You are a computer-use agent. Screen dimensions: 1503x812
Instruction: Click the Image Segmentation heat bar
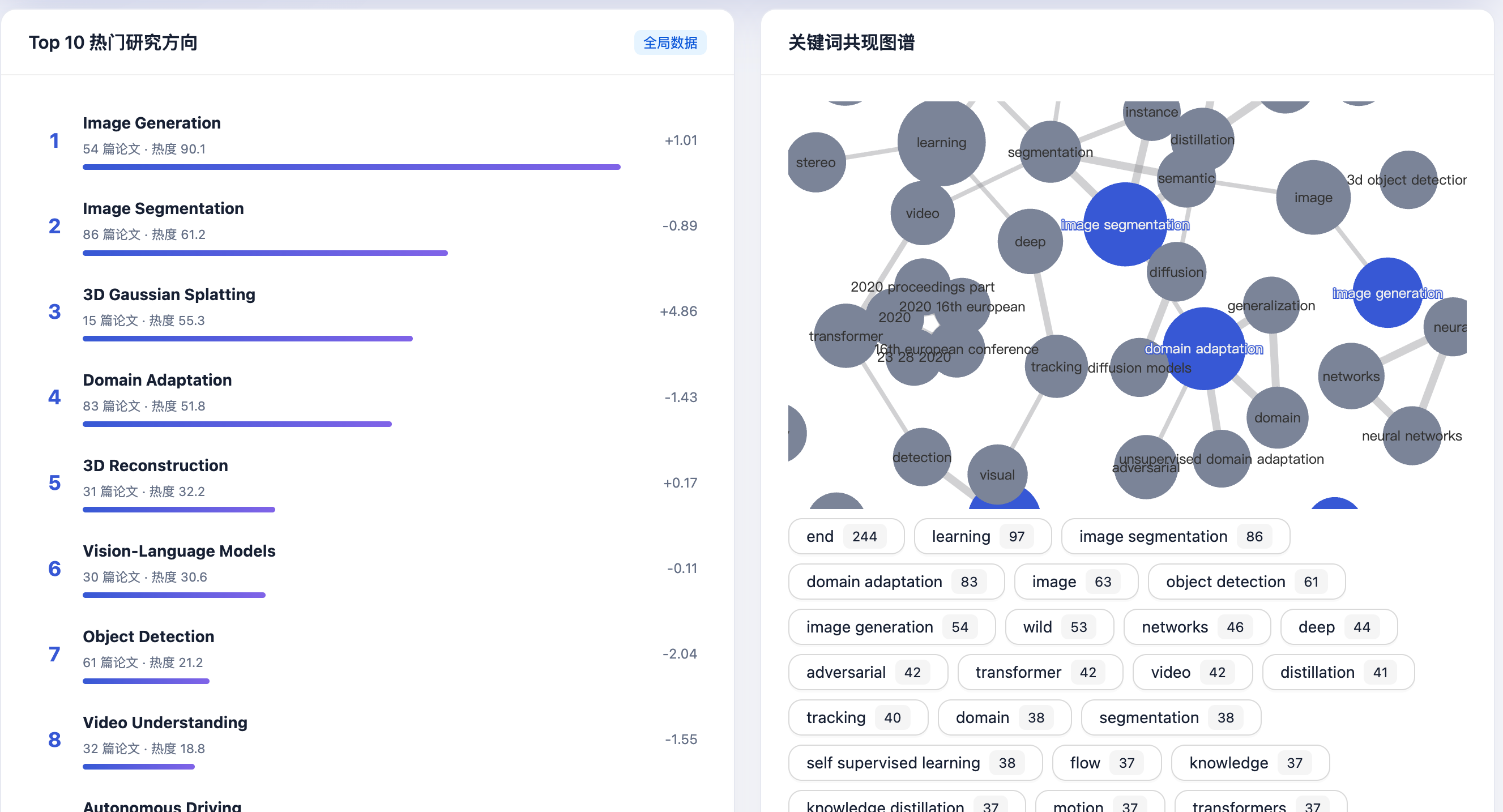pos(265,253)
